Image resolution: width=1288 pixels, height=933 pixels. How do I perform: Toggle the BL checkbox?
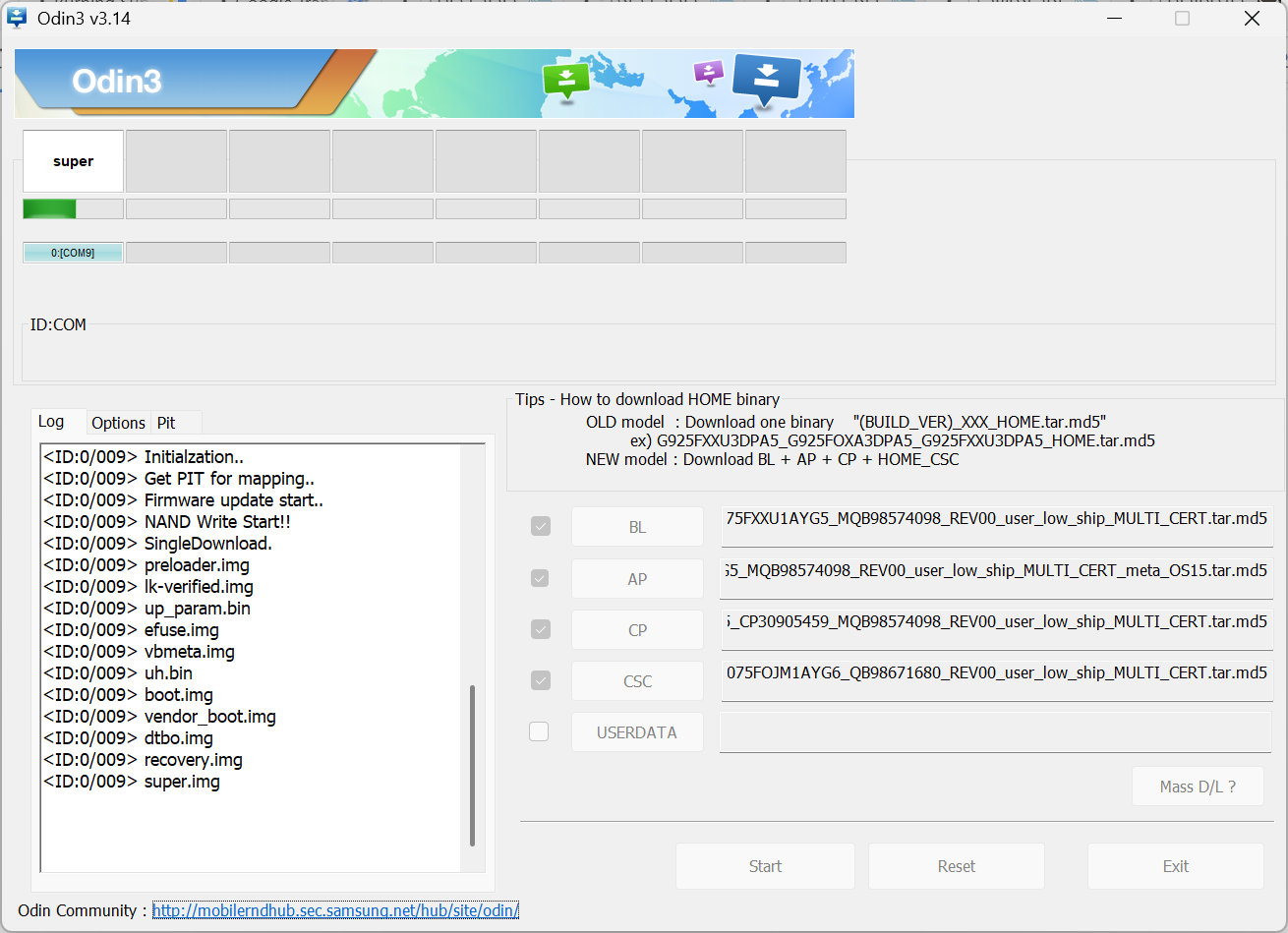[540, 527]
